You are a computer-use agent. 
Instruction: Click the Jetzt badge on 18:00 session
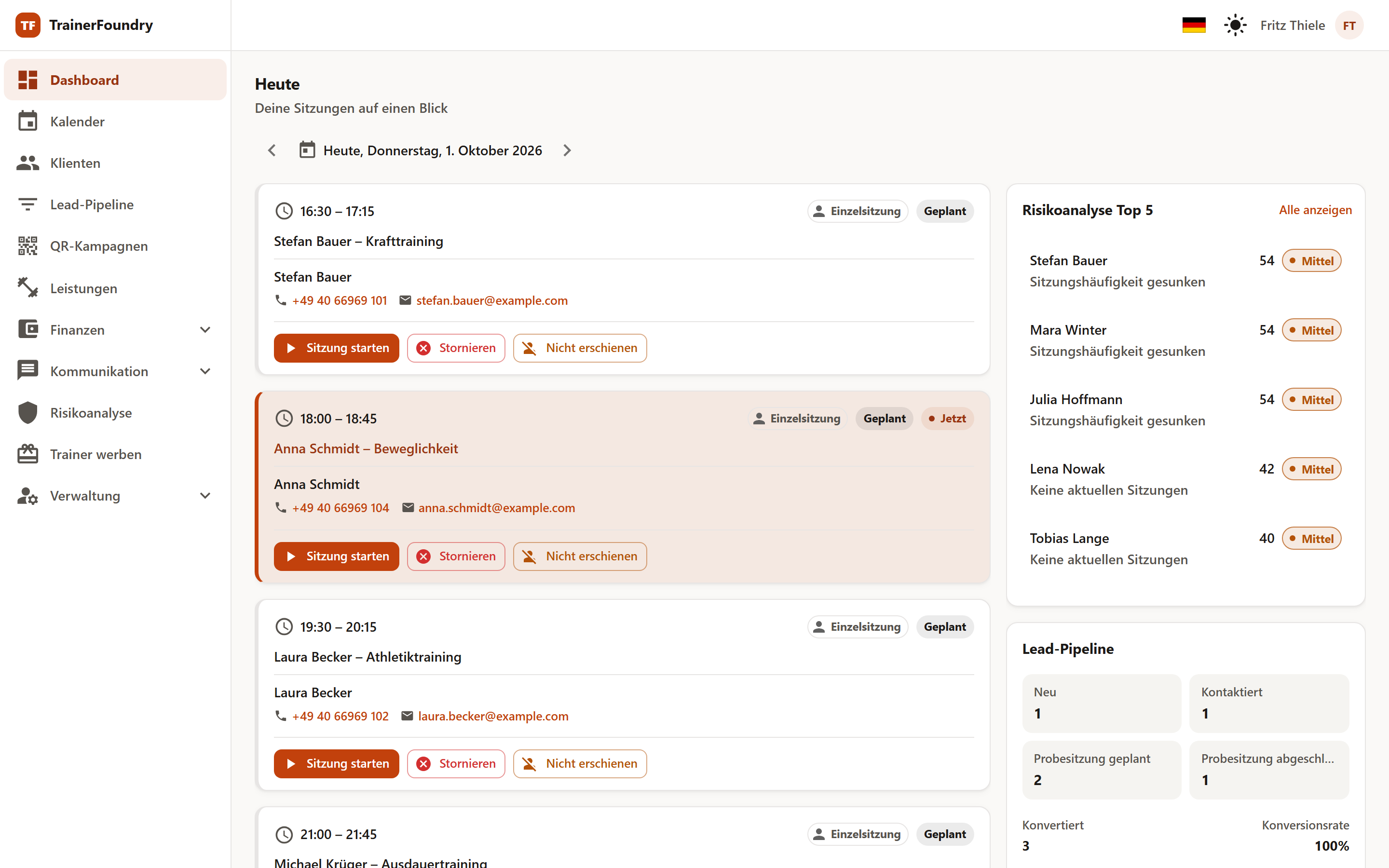[x=947, y=419]
